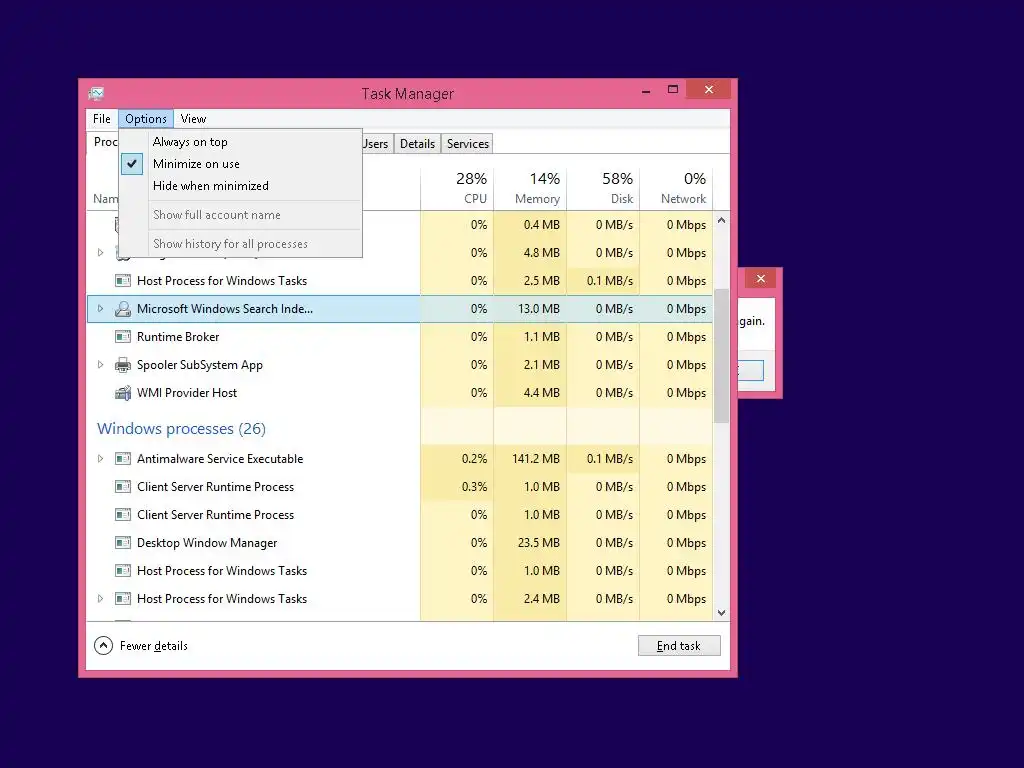Click the Antimalware Service Executable icon
Image resolution: width=1024 pixels, height=768 pixels.
(123, 459)
